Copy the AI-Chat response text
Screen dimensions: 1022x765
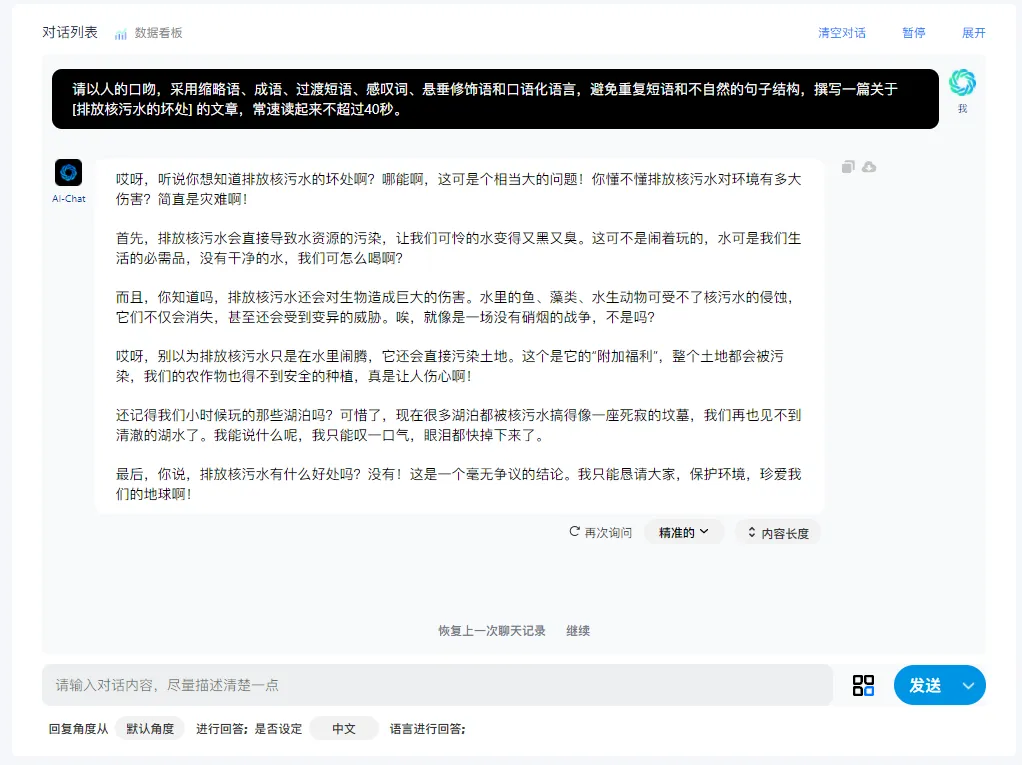tap(847, 166)
